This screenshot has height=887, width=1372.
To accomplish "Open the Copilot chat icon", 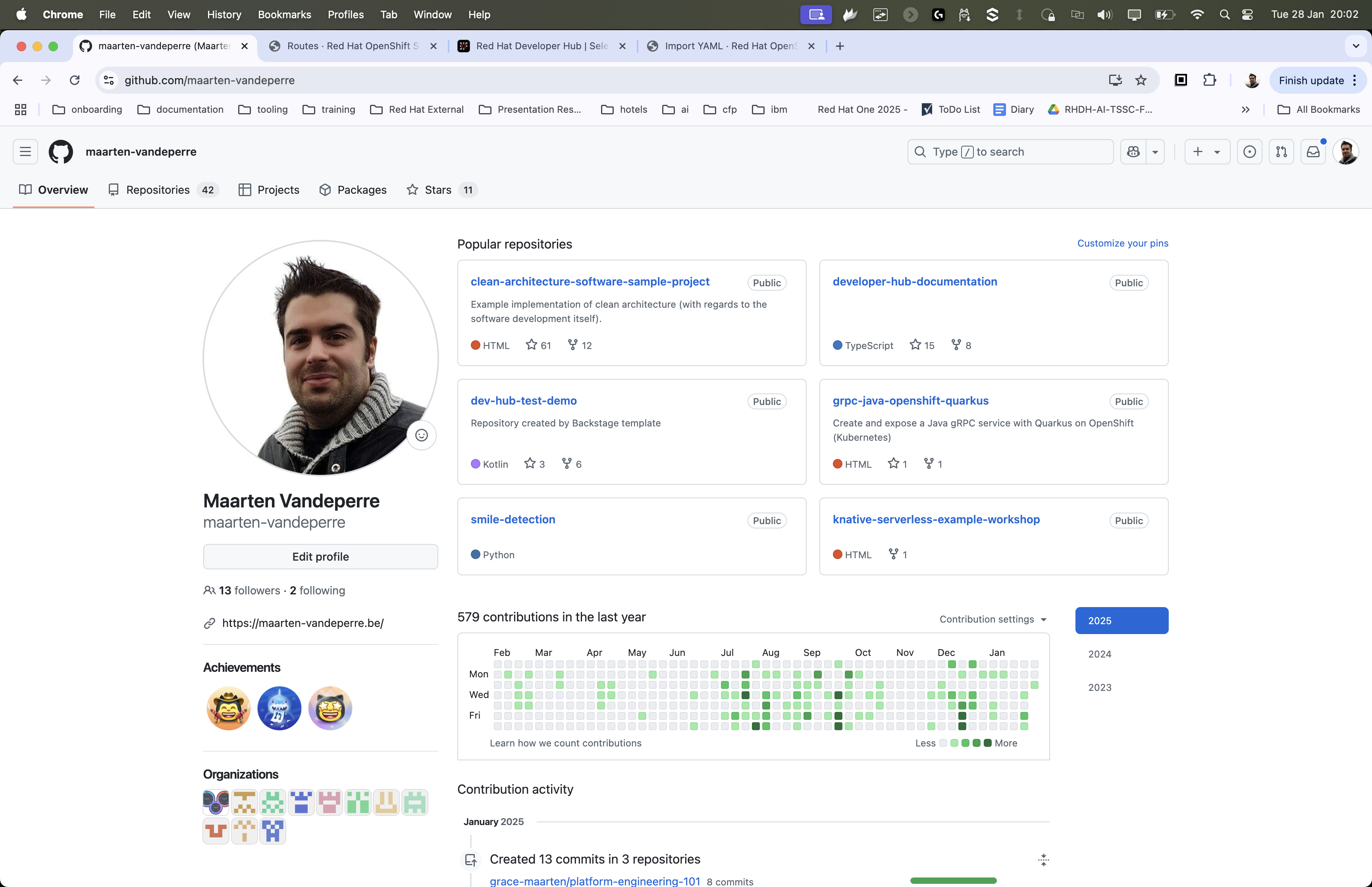I will click(x=1133, y=152).
